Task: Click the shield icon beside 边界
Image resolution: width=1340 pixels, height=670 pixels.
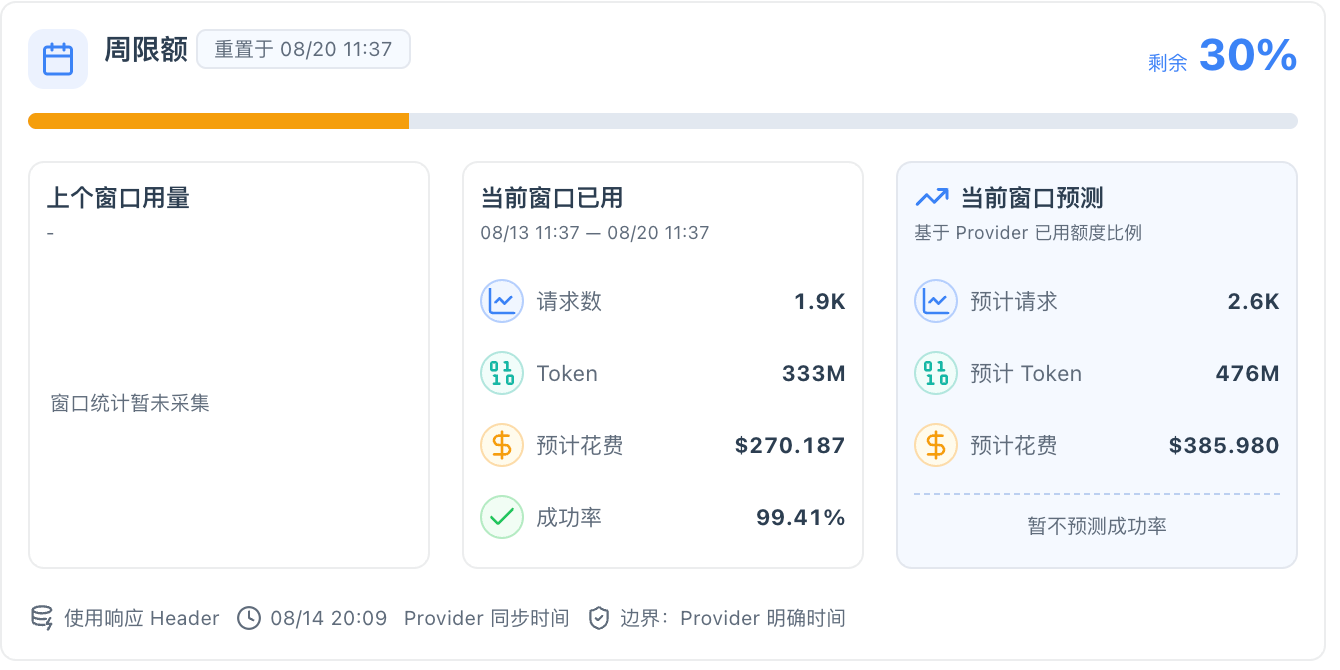Action: point(598,618)
